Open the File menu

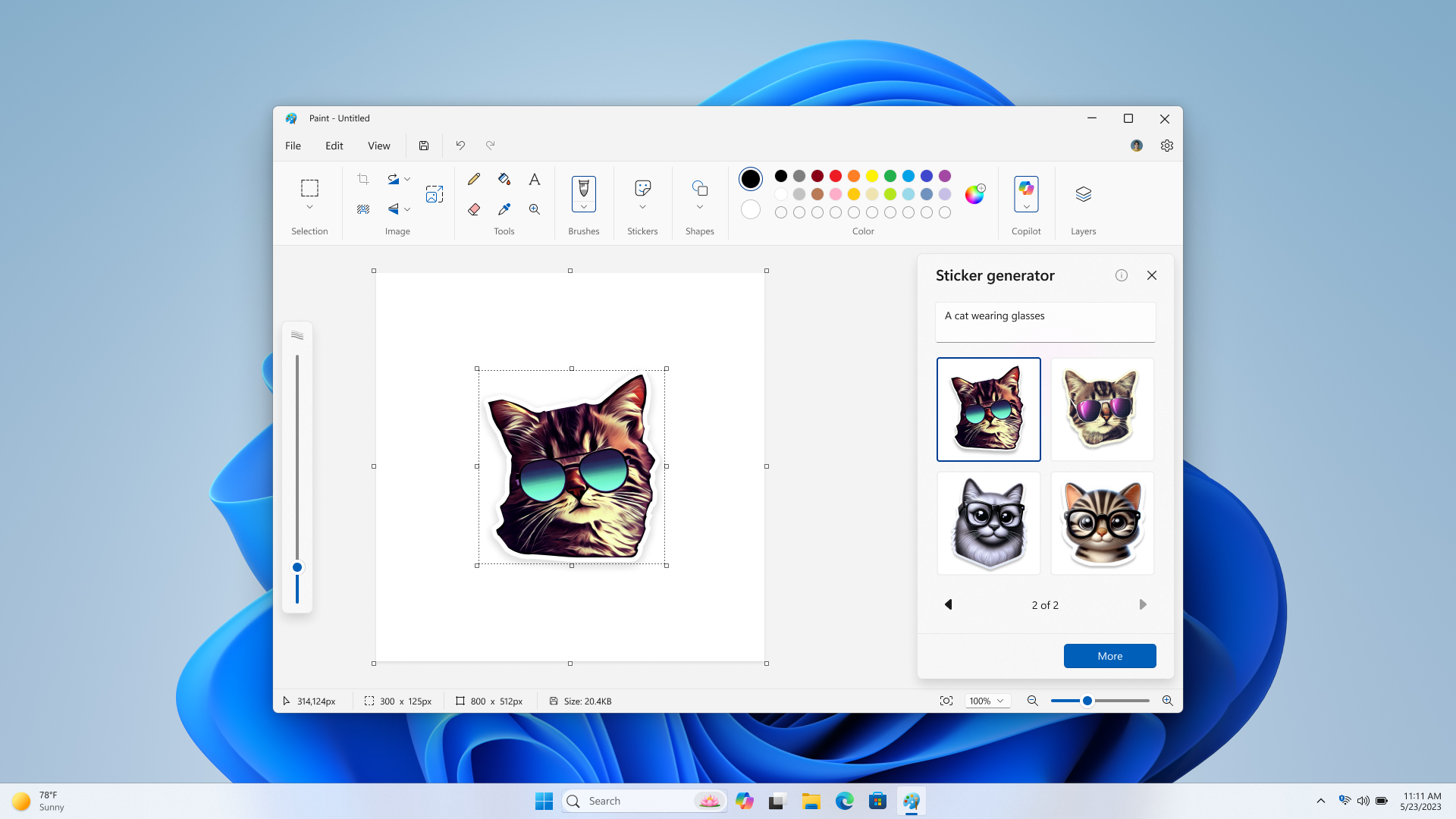click(293, 146)
